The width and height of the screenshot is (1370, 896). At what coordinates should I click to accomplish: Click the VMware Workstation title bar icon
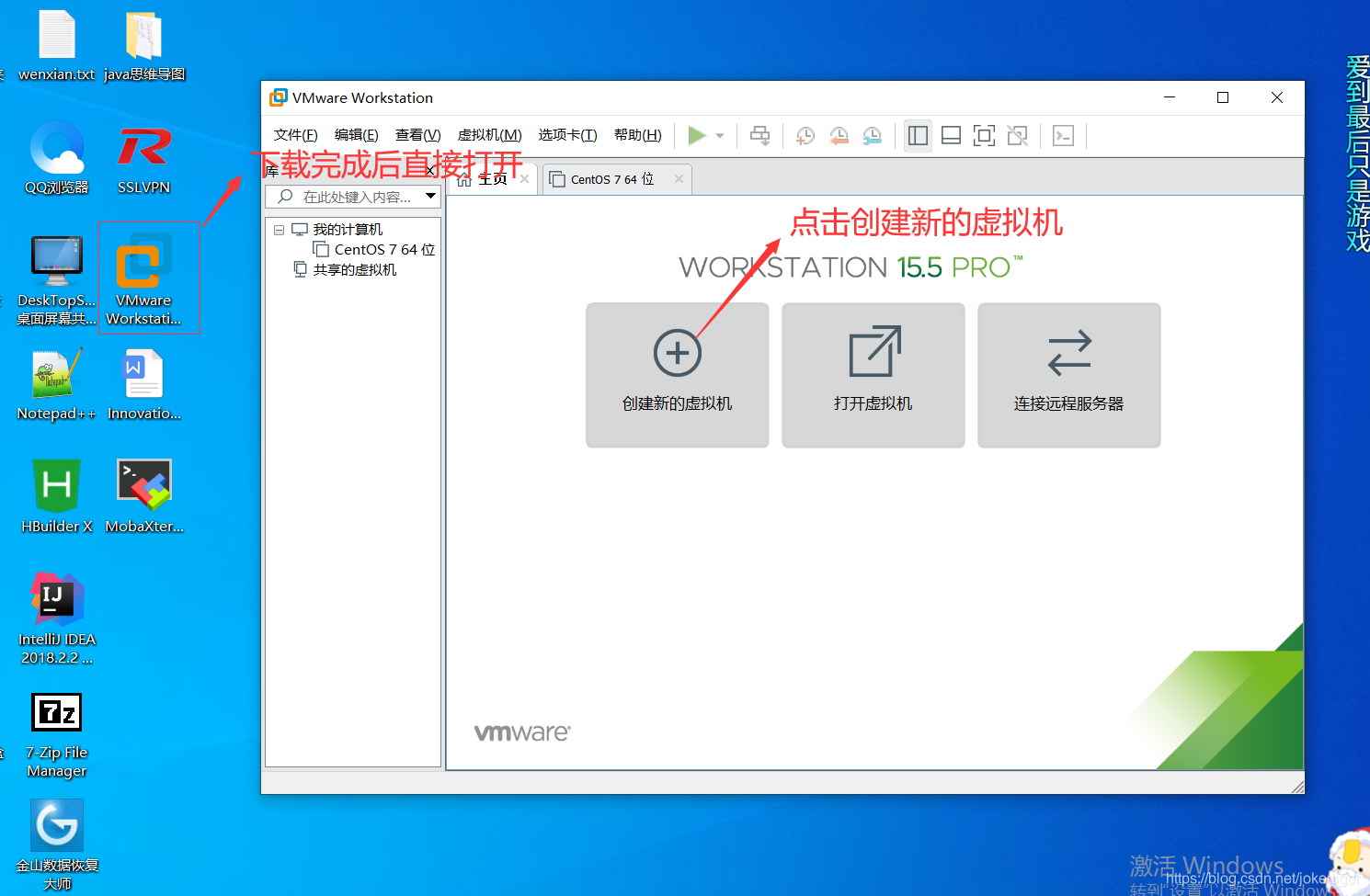coord(278,97)
